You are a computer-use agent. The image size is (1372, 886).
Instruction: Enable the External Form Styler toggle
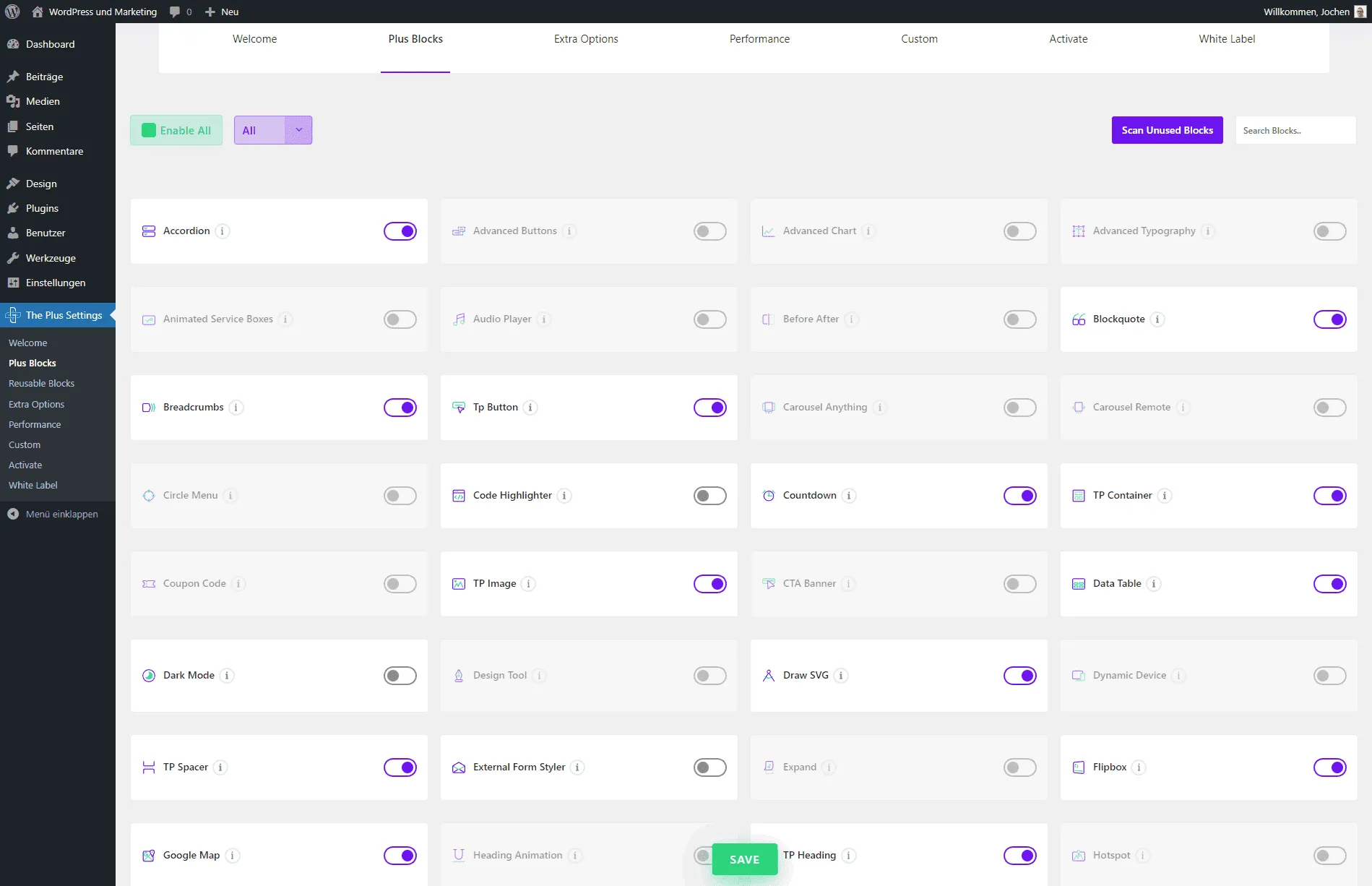point(710,767)
